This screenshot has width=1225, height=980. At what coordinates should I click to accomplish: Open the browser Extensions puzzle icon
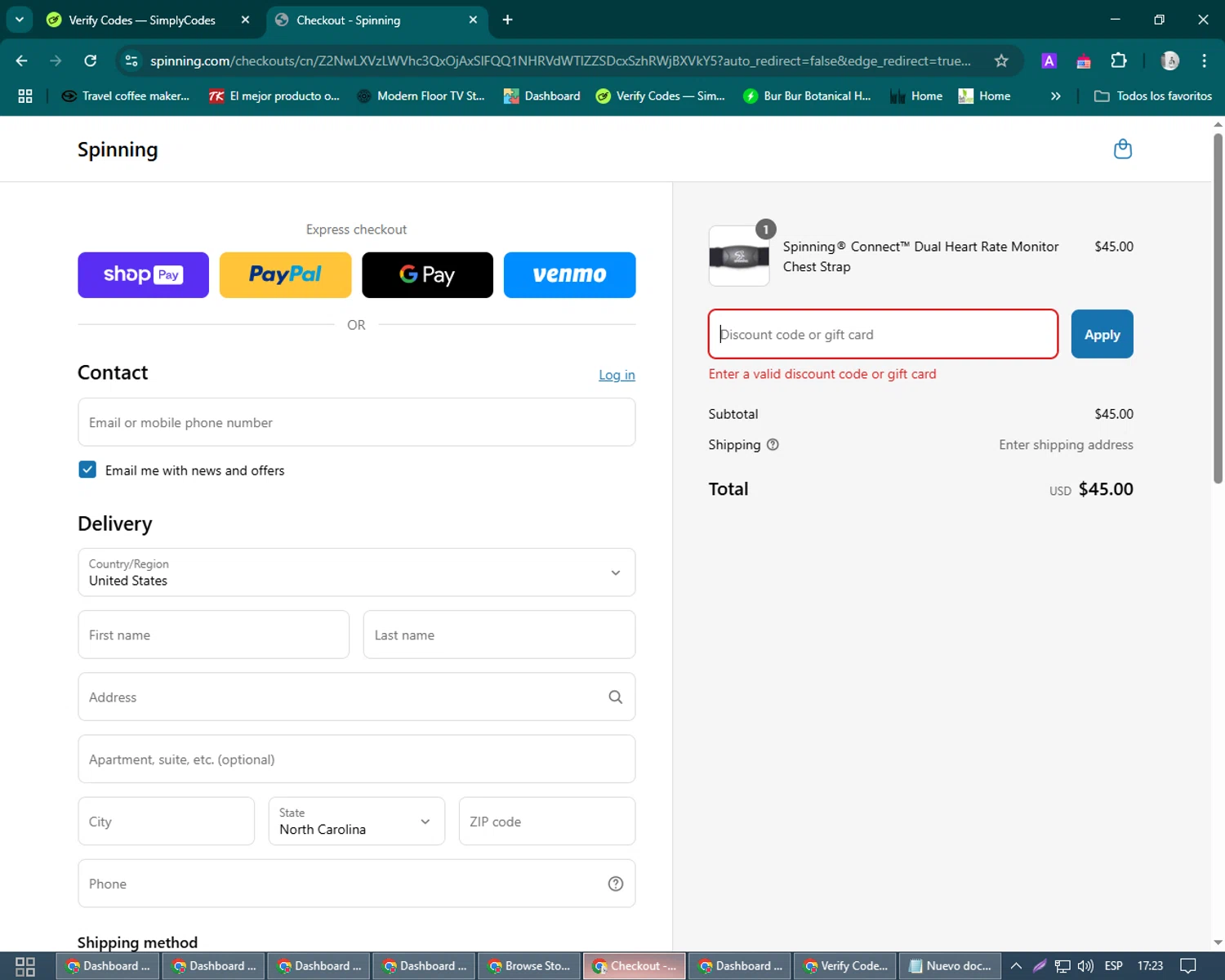(1119, 60)
